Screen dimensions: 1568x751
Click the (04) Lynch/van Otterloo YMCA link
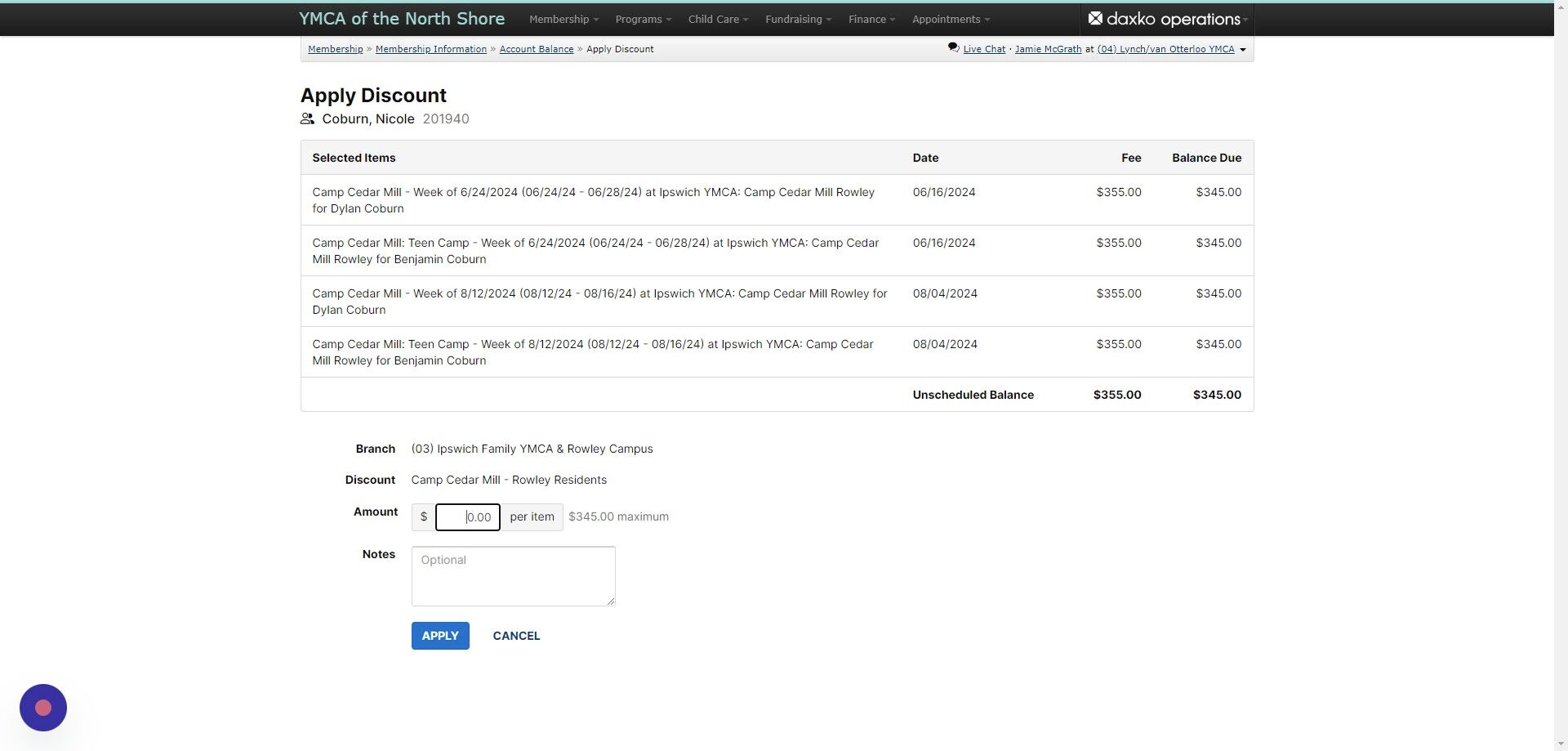pos(1165,49)
